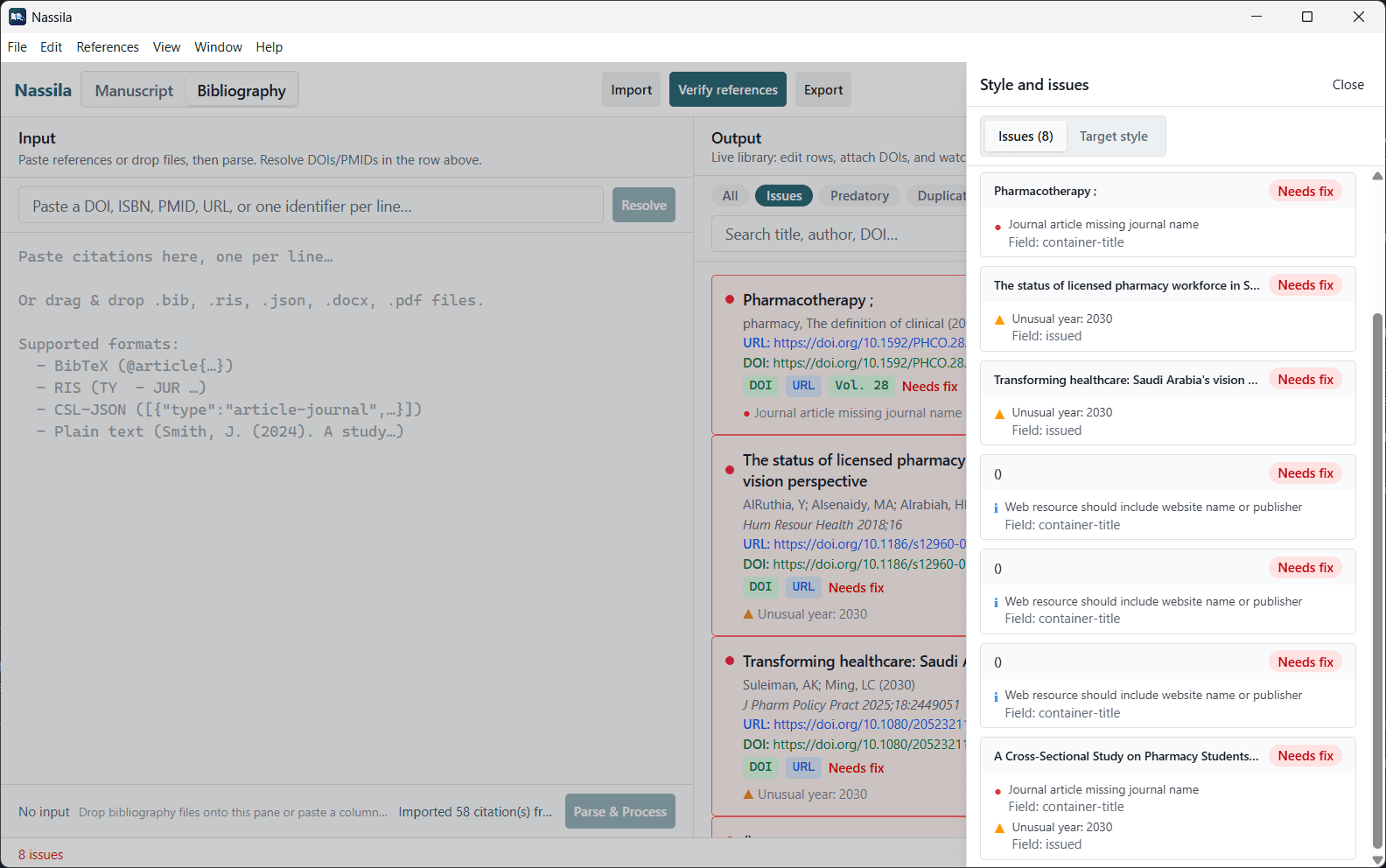Open Pharmacotherapy URL doi.org link
Screen dimensions: 1386x868
point(870,343)
